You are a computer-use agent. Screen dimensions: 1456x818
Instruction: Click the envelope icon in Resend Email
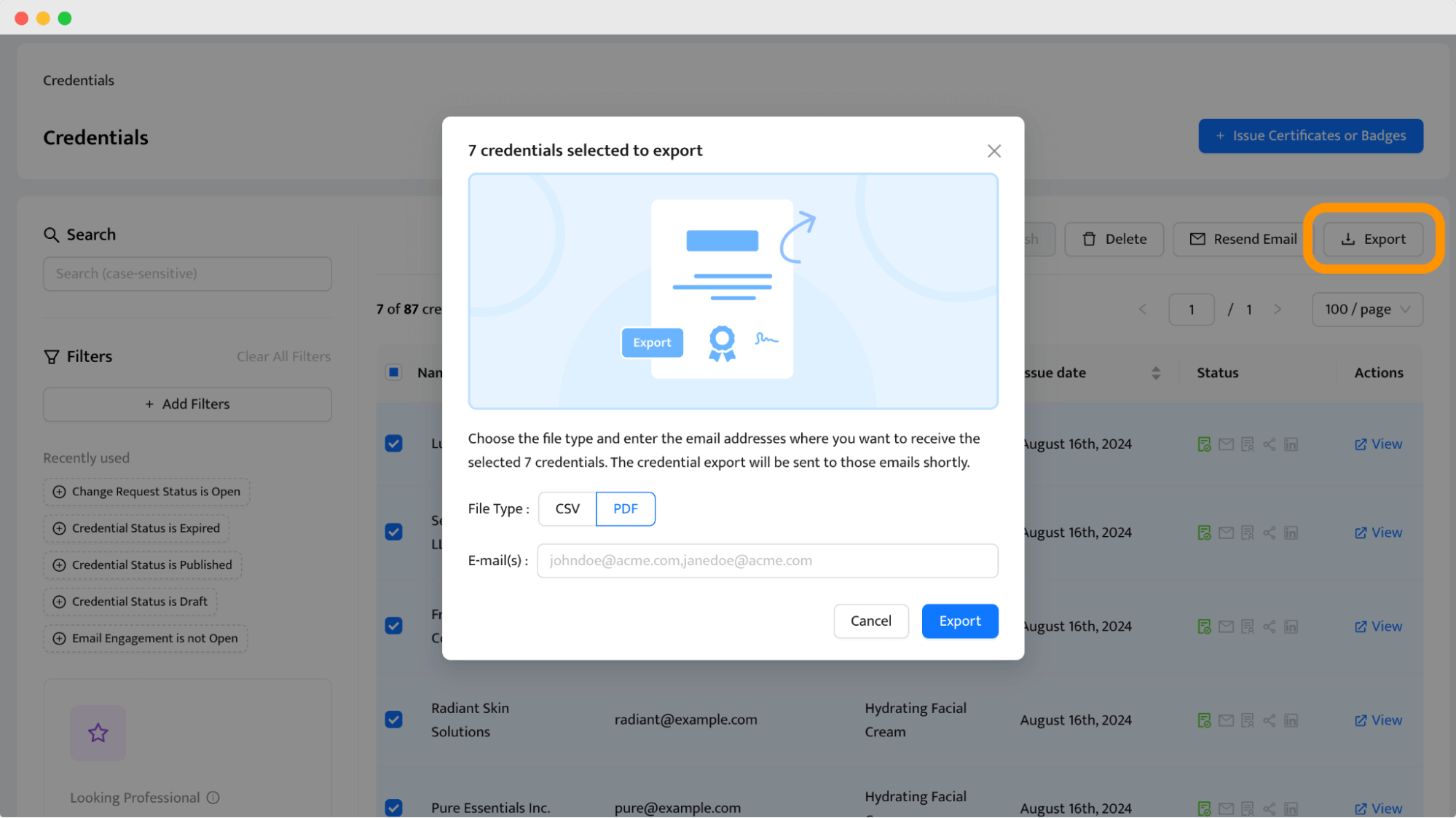pos(1197,239)
